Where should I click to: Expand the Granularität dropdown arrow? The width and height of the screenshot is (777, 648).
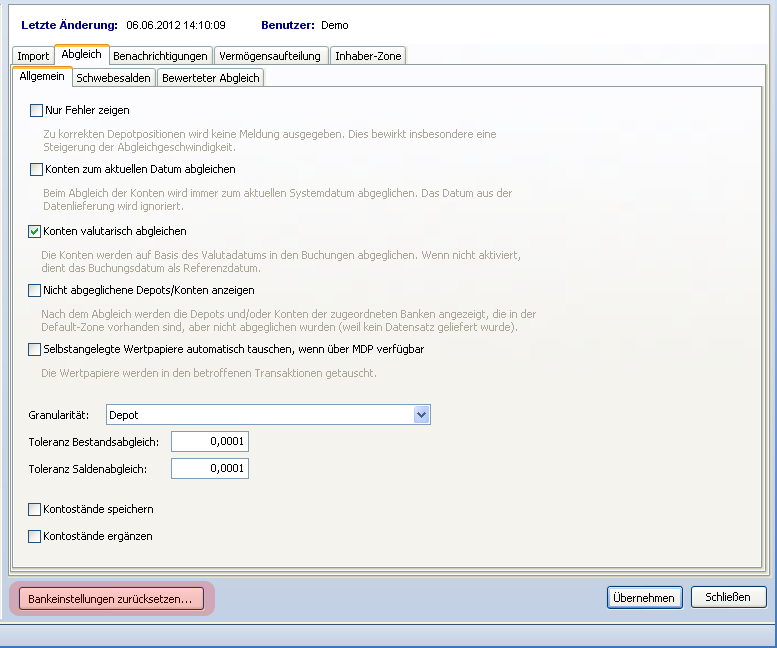point(421,414)
